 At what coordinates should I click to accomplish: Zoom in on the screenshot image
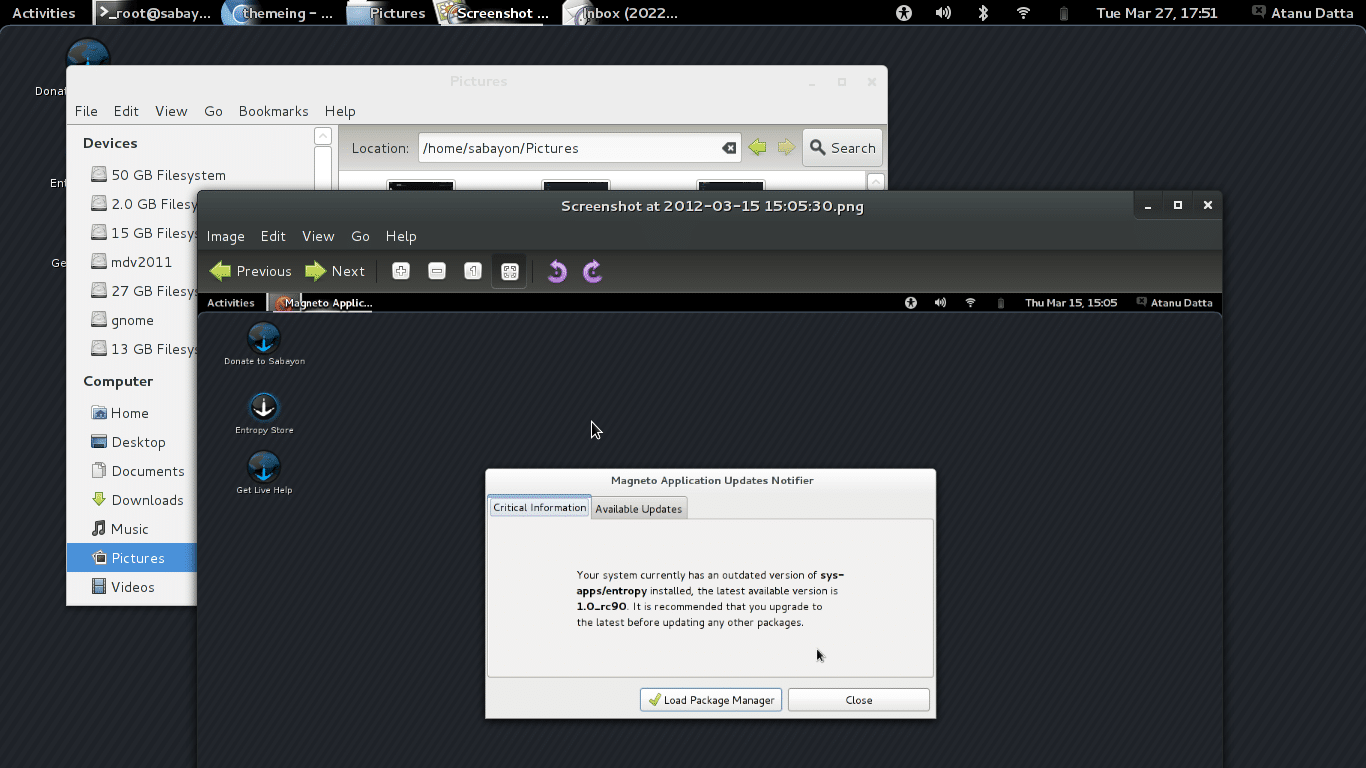[x=401, y=271]
